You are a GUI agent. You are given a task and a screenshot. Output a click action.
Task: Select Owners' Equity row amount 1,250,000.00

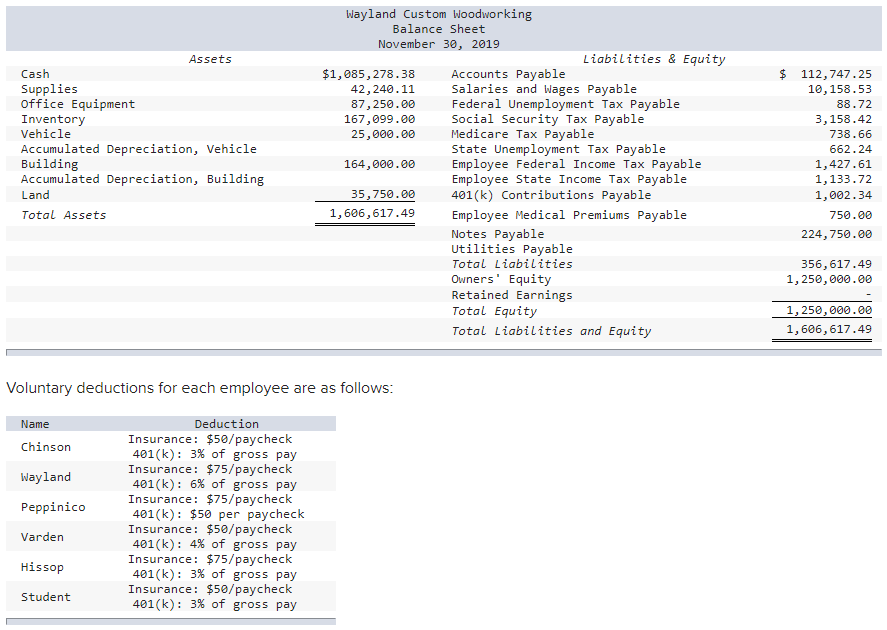pos(829,279)
